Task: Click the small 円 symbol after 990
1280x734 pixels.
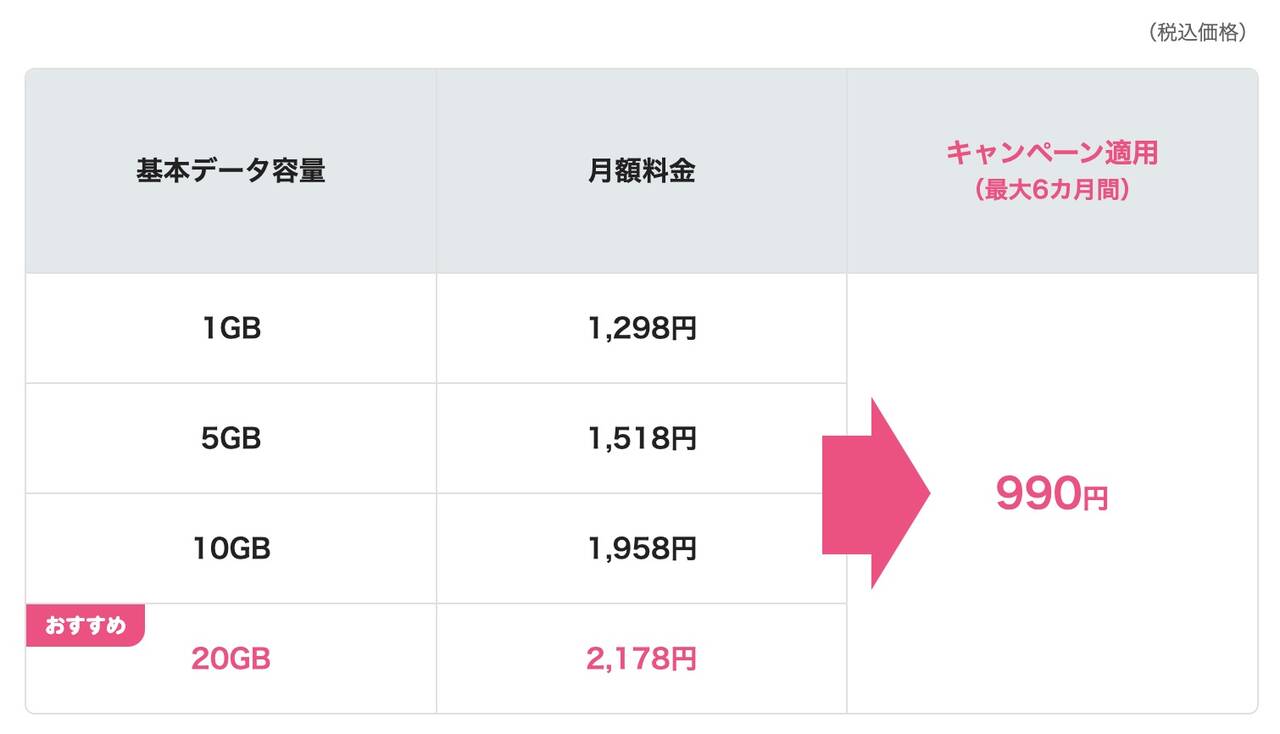Action: 1096,498
